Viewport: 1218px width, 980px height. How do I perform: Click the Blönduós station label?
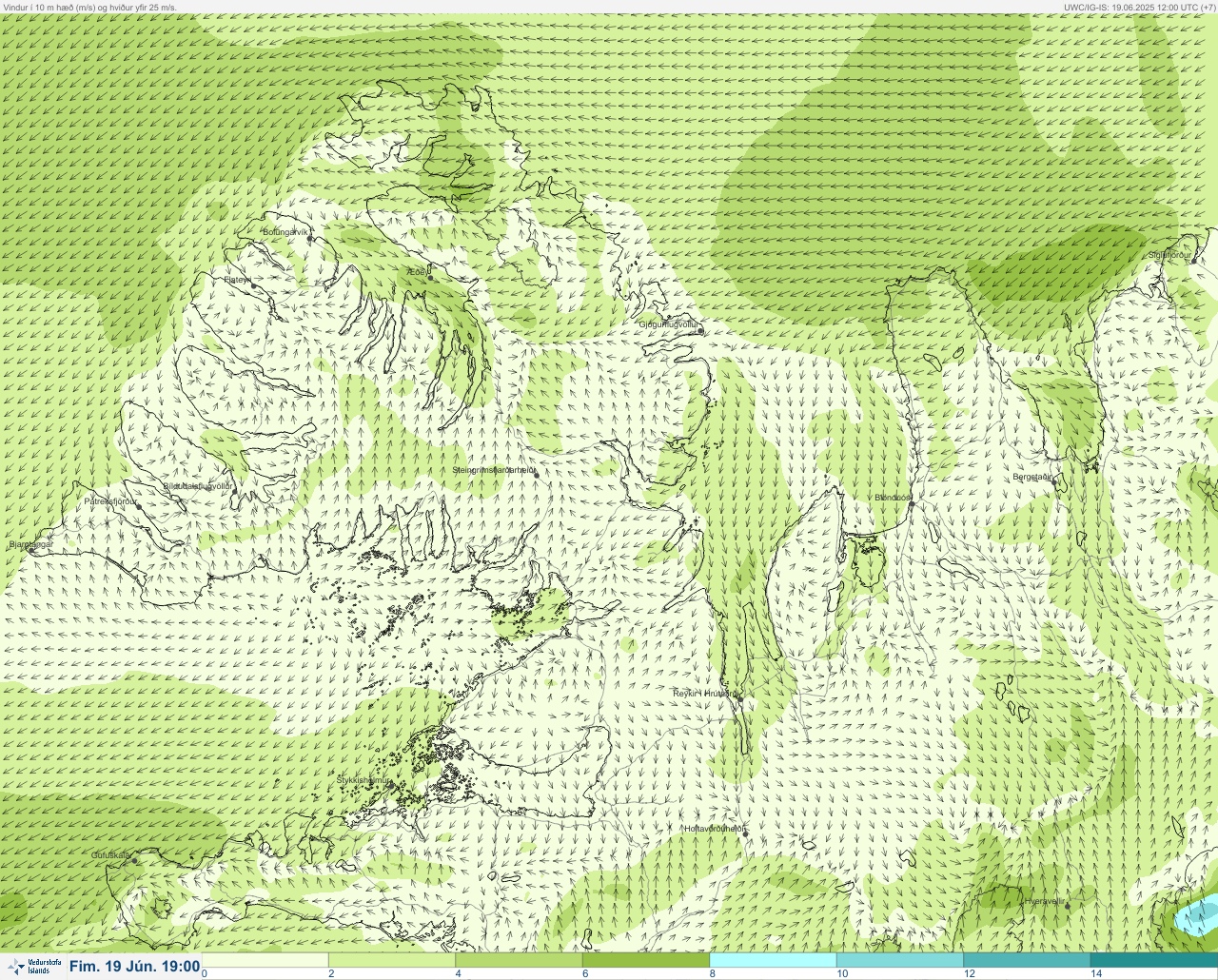click(x=893, y=498)
